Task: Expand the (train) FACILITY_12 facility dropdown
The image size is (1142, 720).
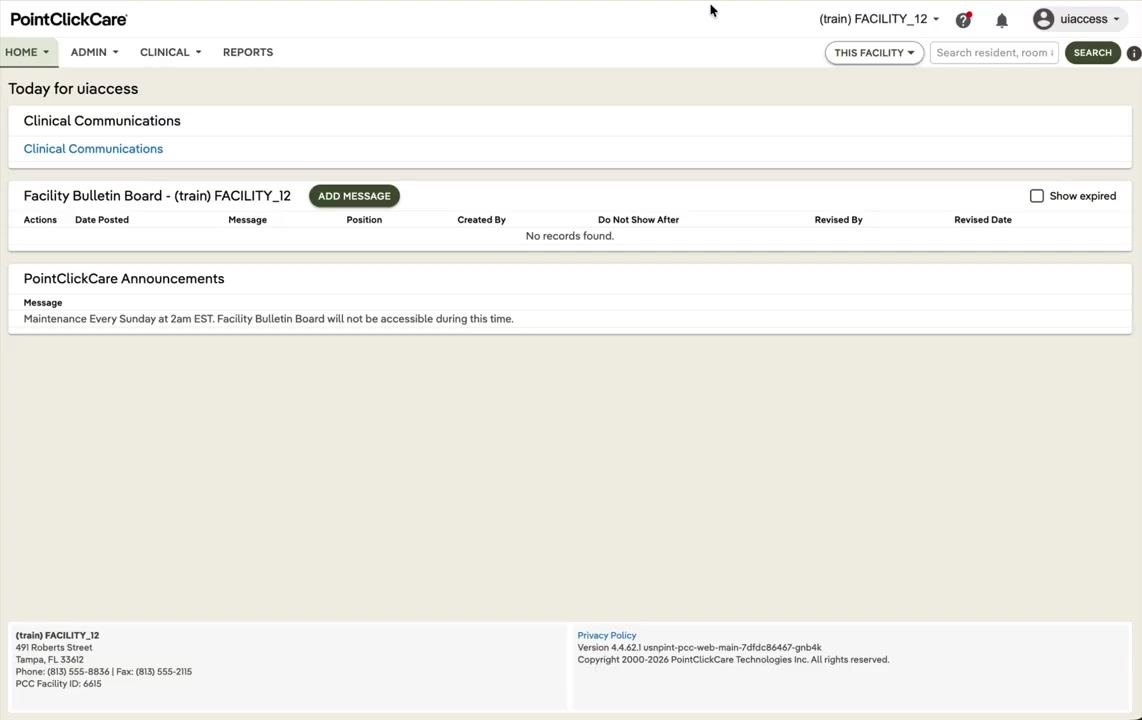Action: point(879,19)
